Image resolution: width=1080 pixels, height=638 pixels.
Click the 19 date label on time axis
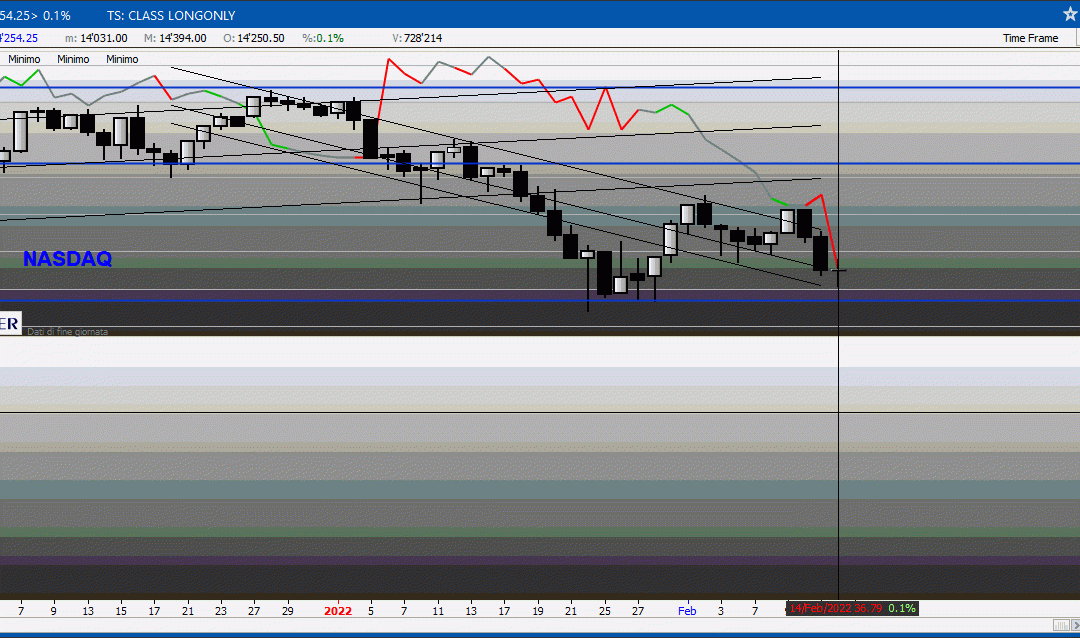pos(537,610)
